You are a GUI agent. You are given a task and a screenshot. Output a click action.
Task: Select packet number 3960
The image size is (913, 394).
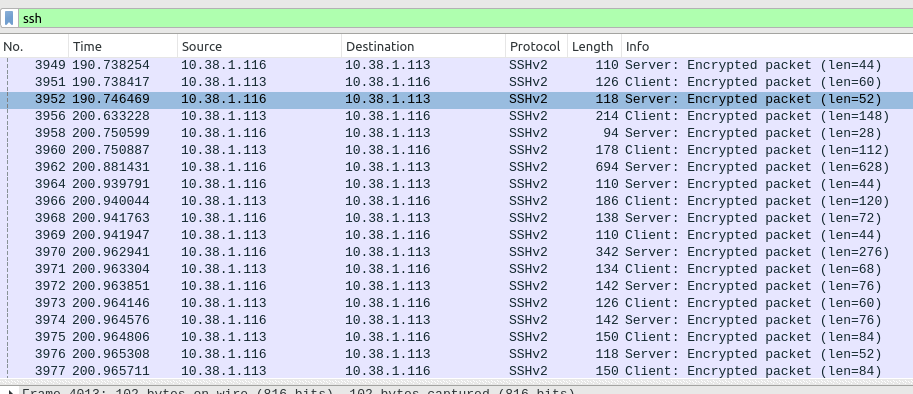[456, 150]
